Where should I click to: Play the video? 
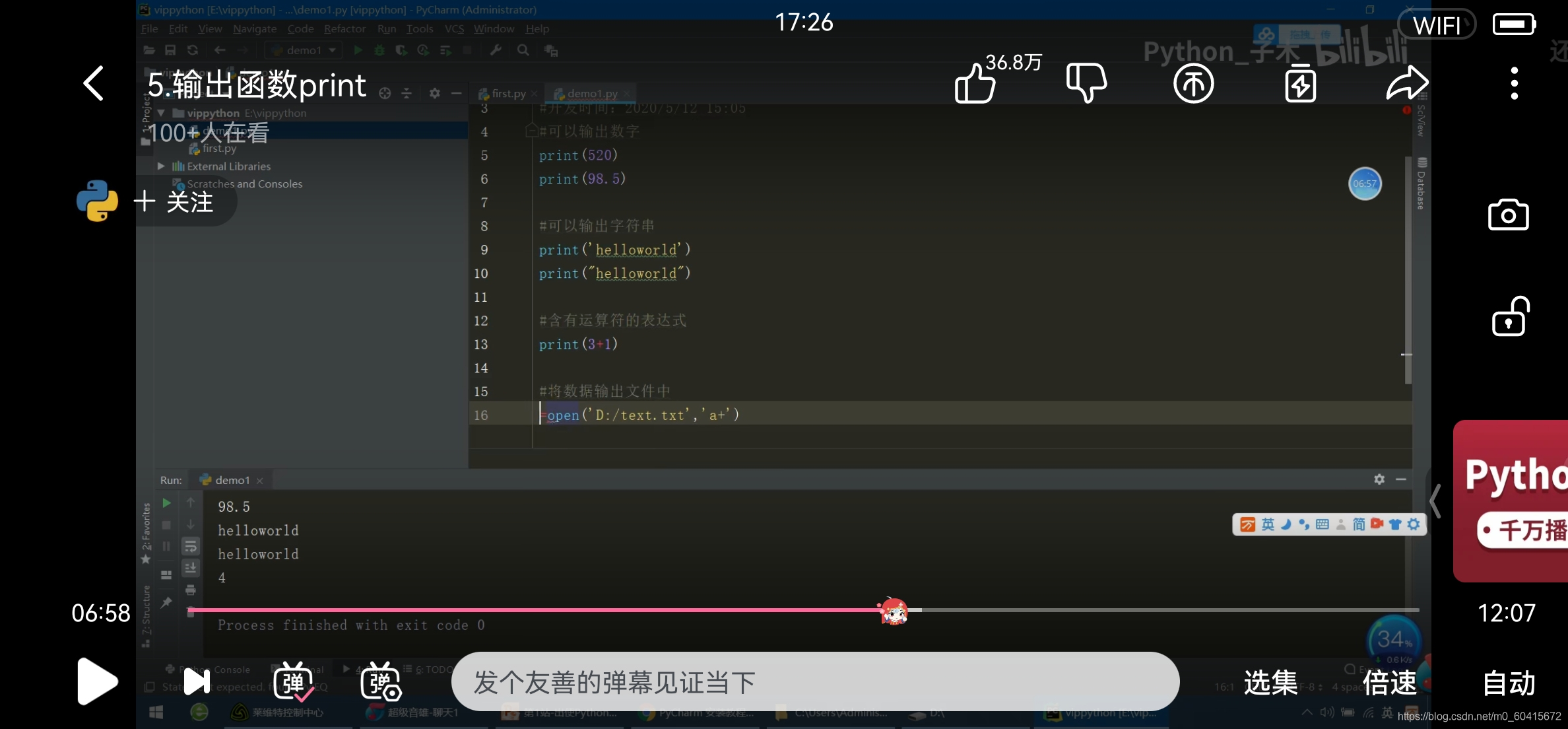point(97,681)
